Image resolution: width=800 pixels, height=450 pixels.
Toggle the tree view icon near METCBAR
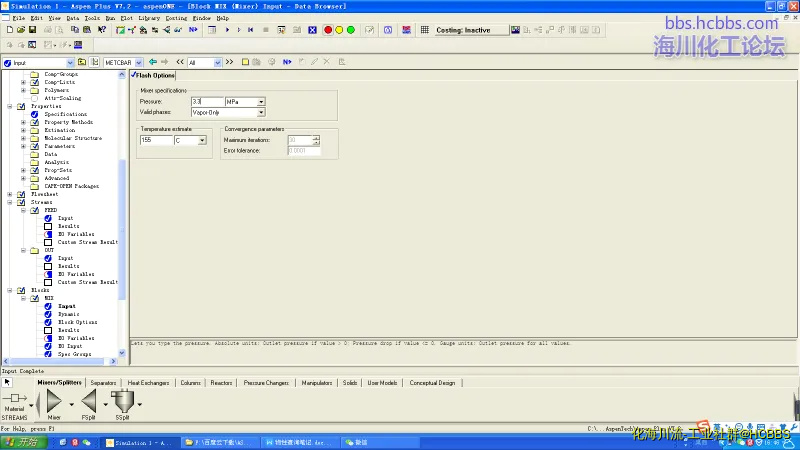[95, 62]
